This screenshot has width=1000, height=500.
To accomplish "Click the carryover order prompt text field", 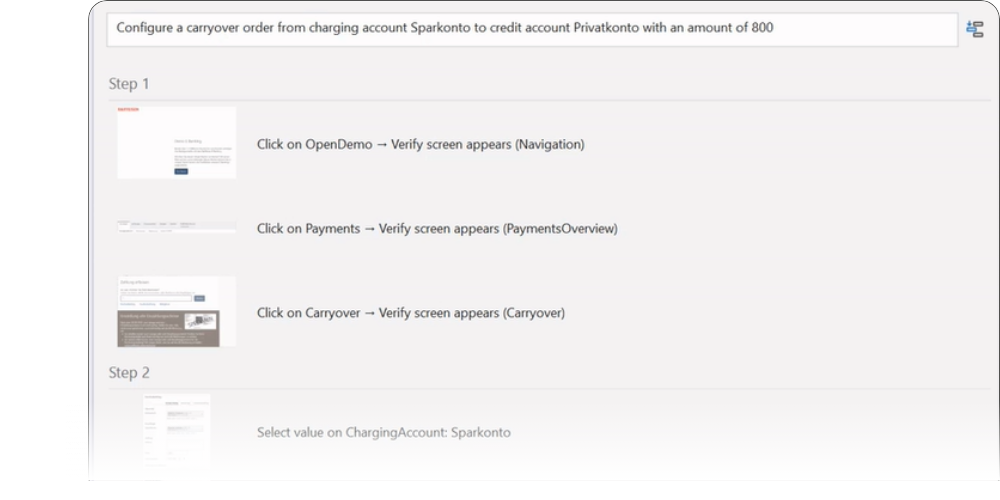I will click(x=532, y=29).
